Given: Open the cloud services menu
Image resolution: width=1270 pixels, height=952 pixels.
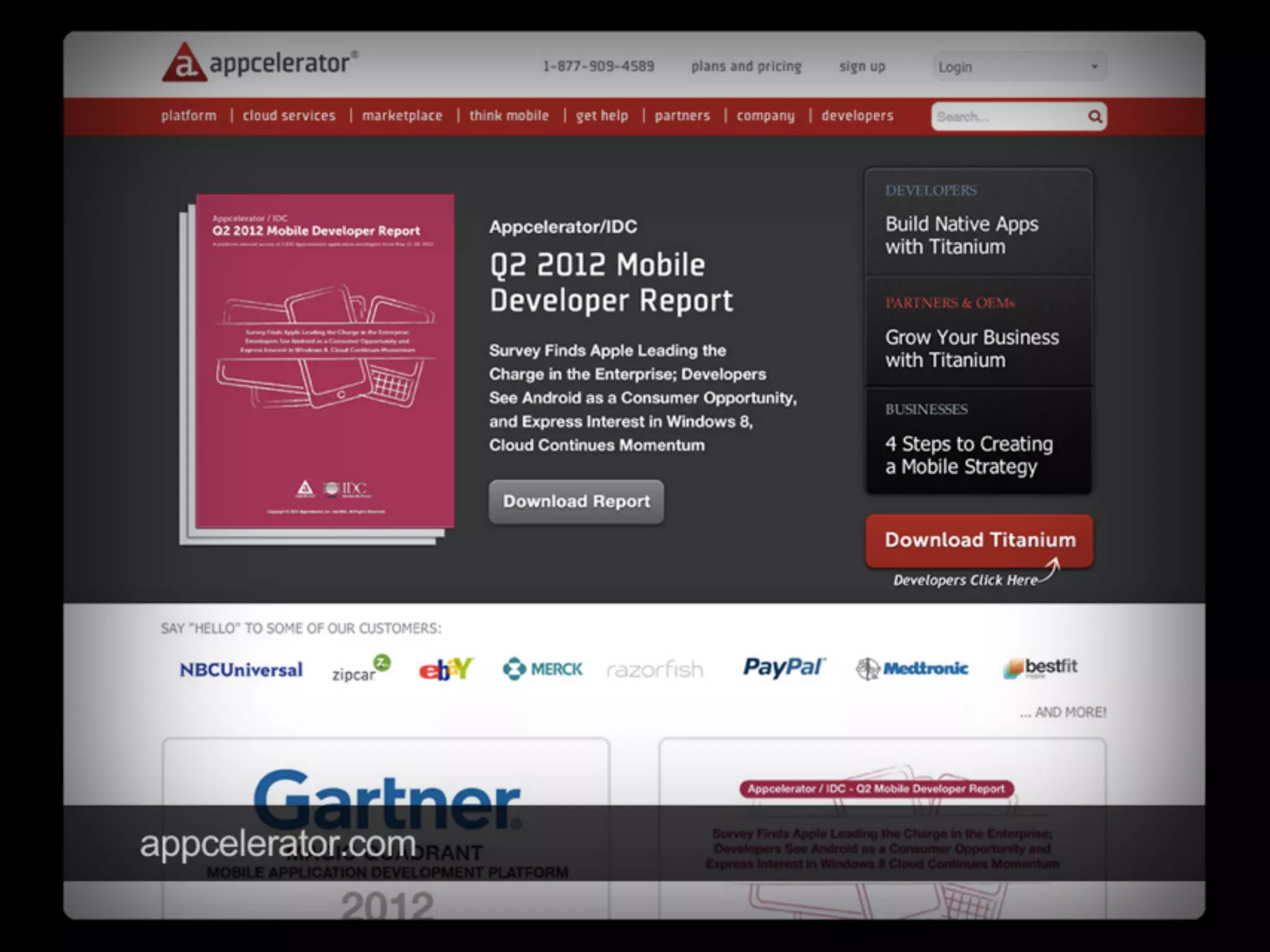Looking at the screenshot, I should tap(289, 116).
